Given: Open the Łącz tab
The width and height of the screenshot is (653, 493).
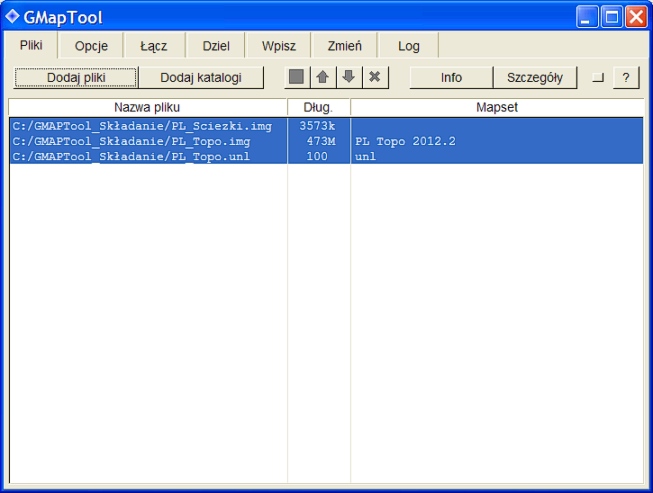Looking at the screenshot, I should (x=153, y=46).
